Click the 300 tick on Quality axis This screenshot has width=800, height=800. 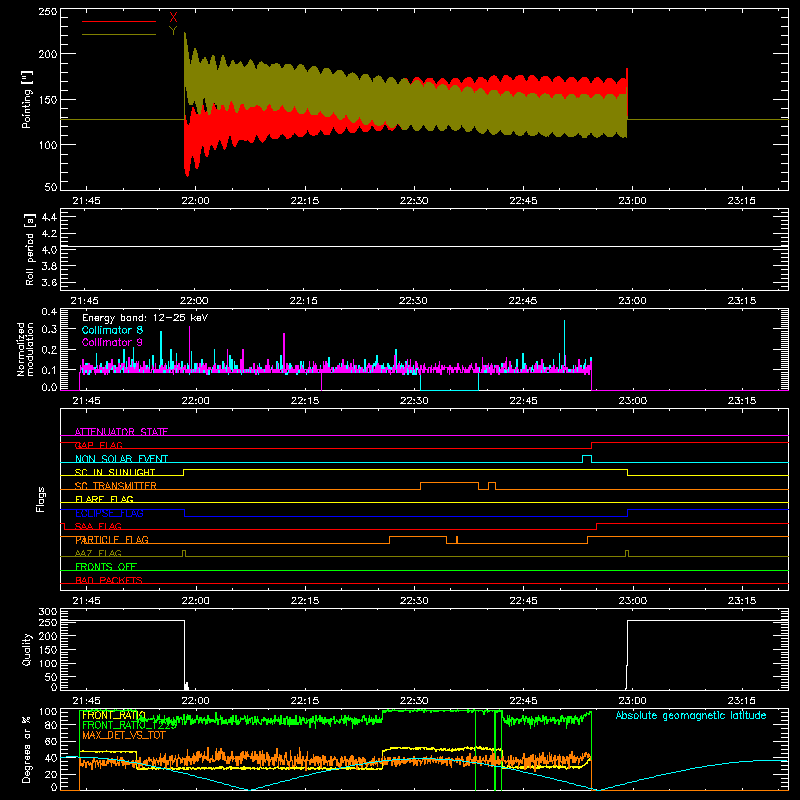click(x=47, y=612)
